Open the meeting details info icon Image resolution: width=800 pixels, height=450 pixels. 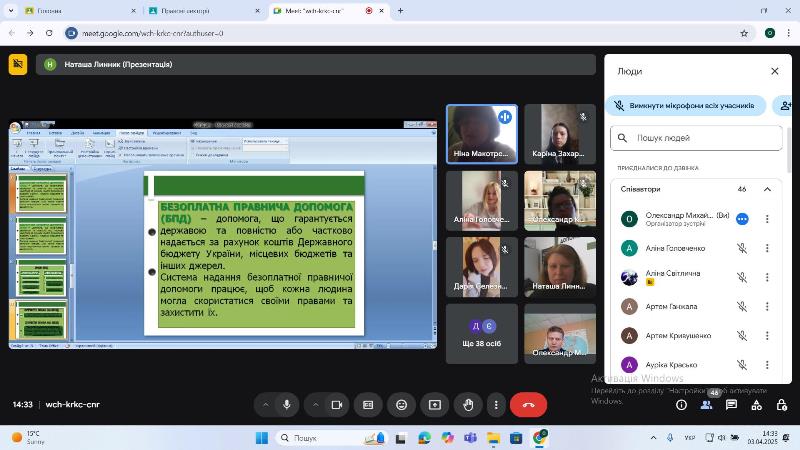tap(681, 405)
